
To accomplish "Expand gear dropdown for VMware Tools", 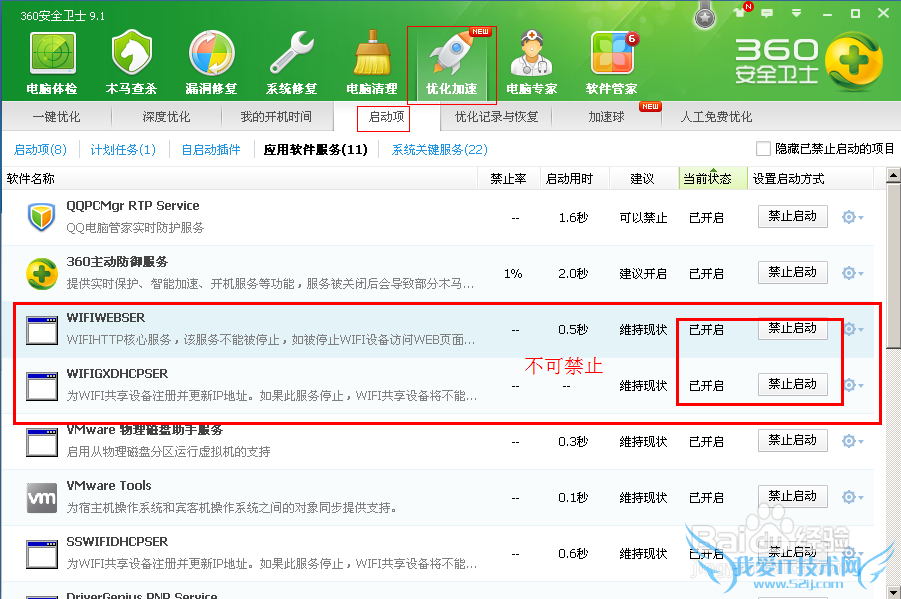I will 853,497.
